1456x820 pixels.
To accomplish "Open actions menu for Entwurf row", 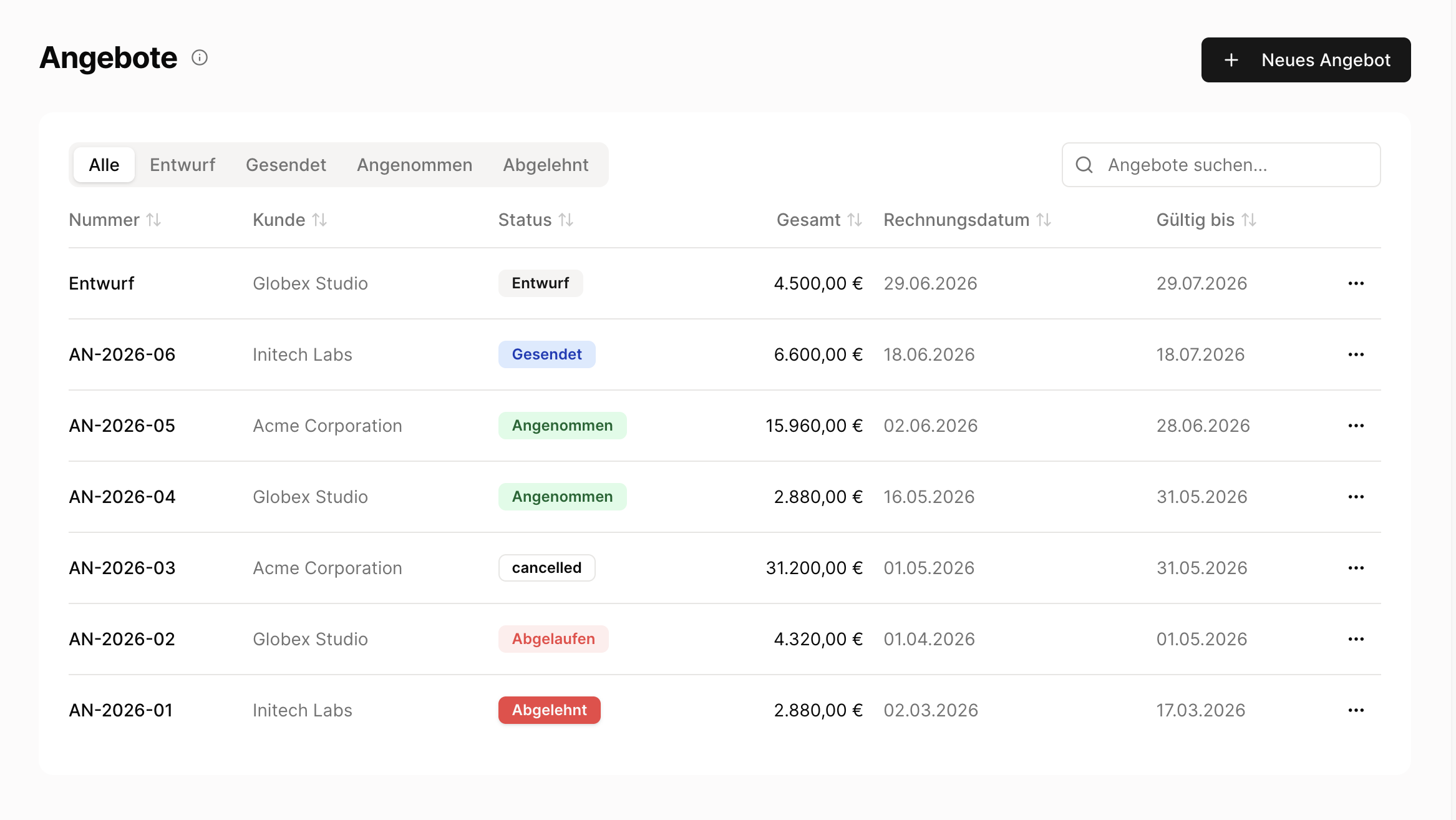I will coord(1356,283).
